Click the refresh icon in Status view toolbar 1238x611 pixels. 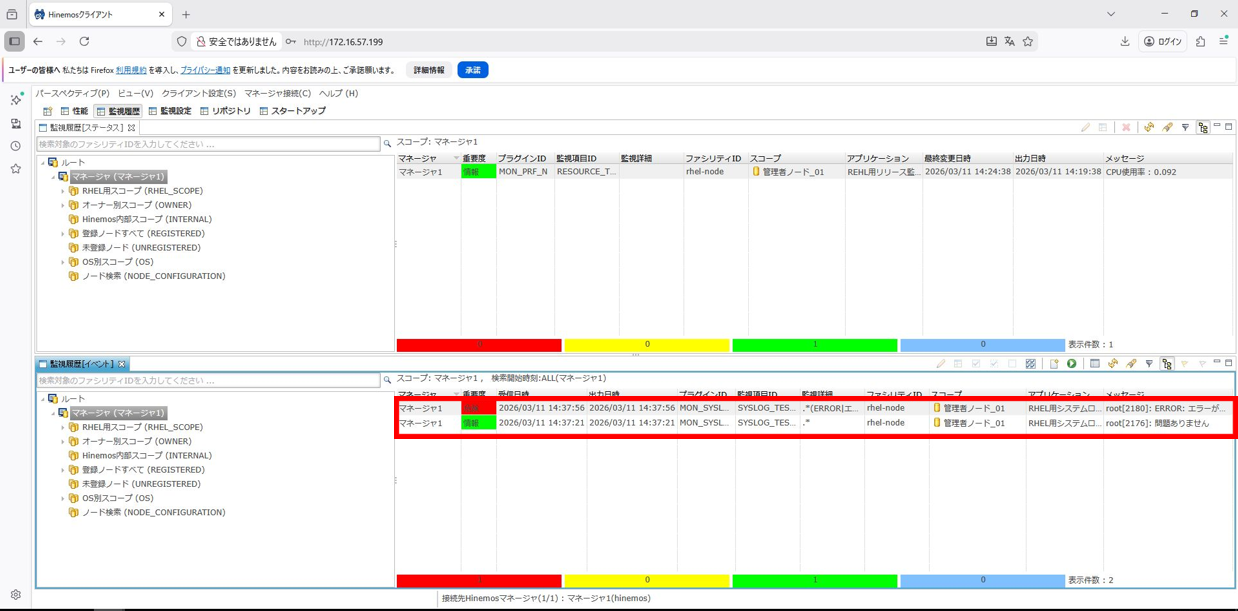click(x=1149, y=128)
